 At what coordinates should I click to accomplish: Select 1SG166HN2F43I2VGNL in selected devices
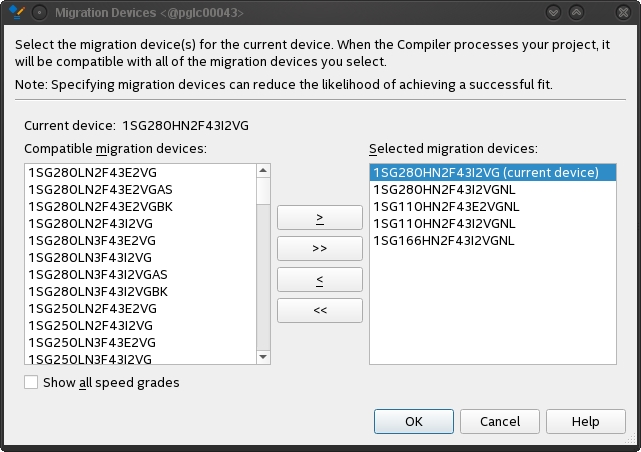tap(444, 240)
